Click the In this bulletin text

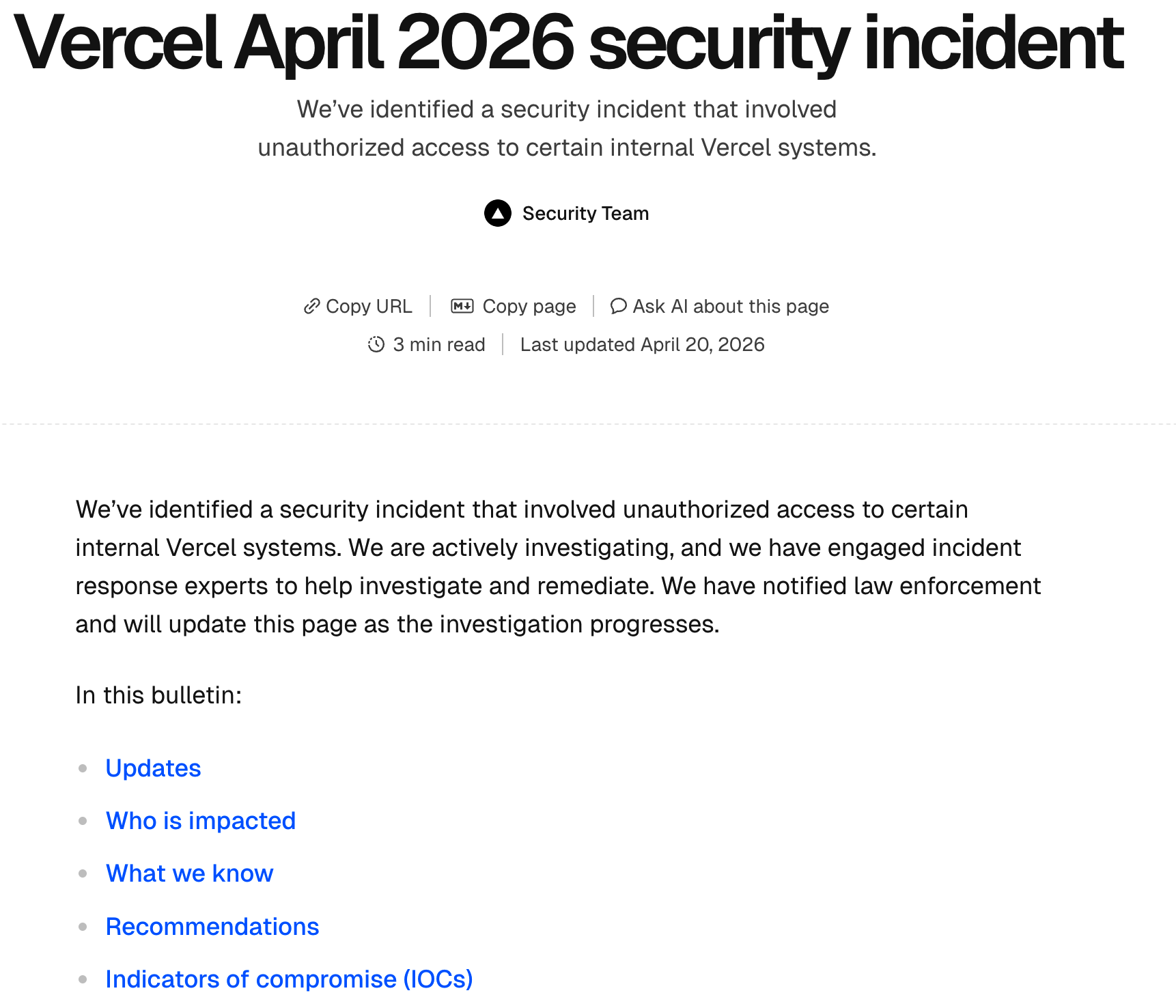158,695
